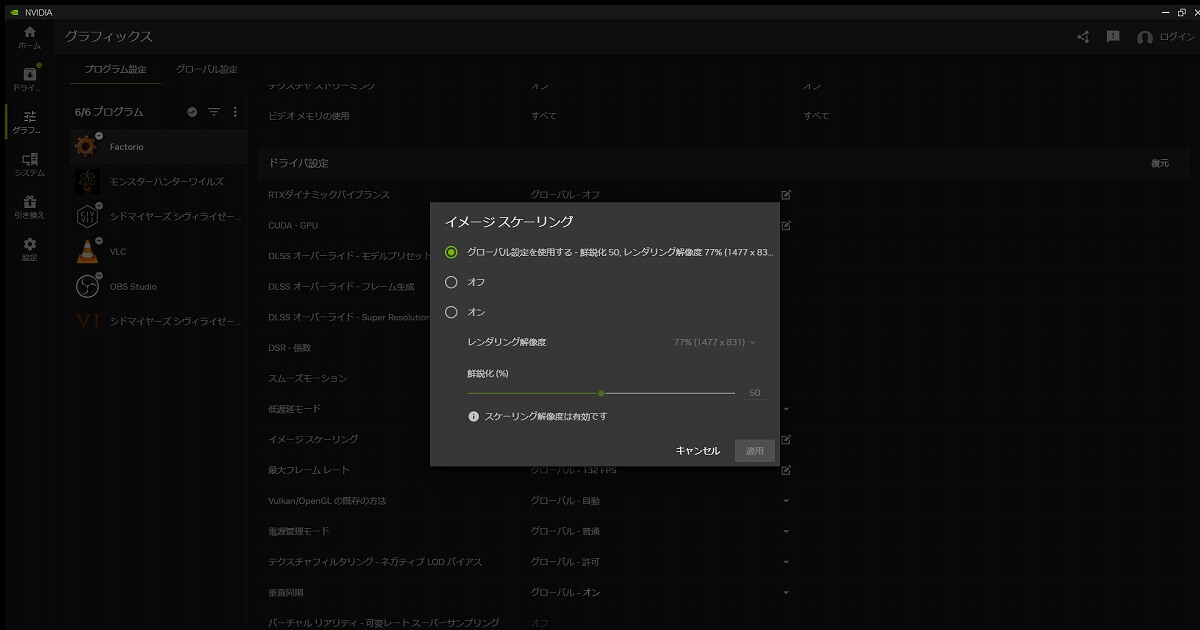Select the オフ radio button

click(x=451, y=282)
